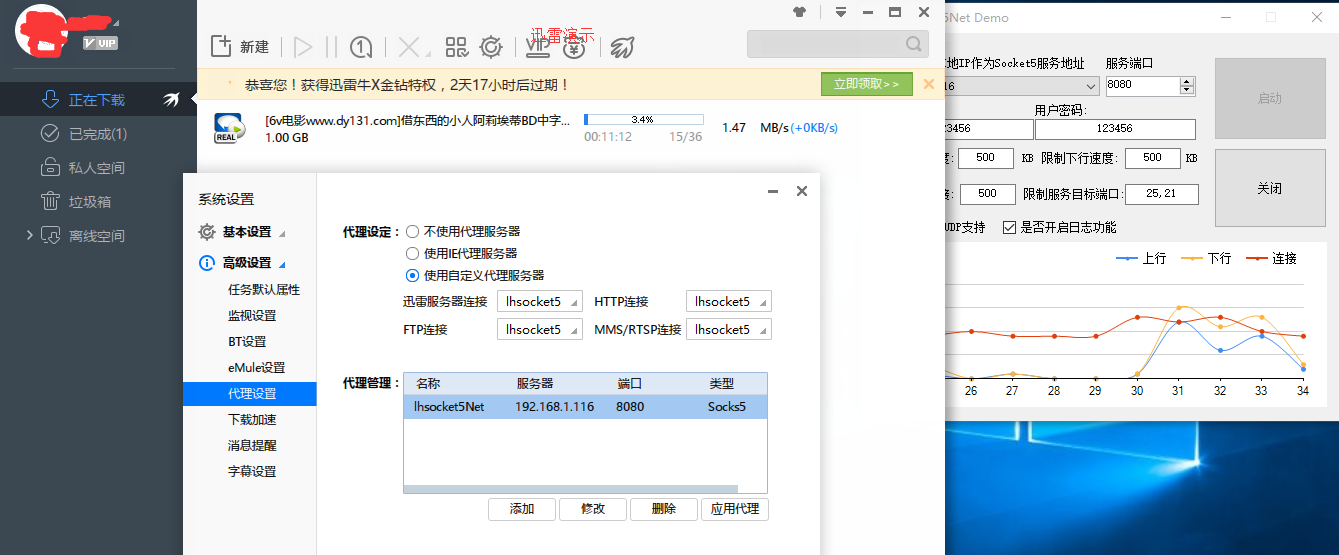The width and height of the screenshot is (1339, 555).
Task: Open the small arrow beside the delete icon
Action: point(426,55)
